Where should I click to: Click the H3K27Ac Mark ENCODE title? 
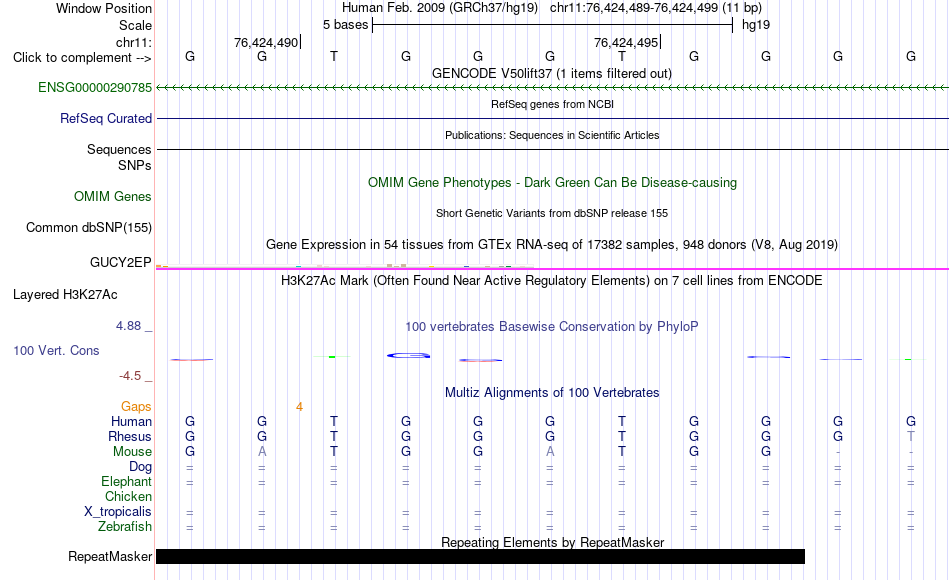551,281
